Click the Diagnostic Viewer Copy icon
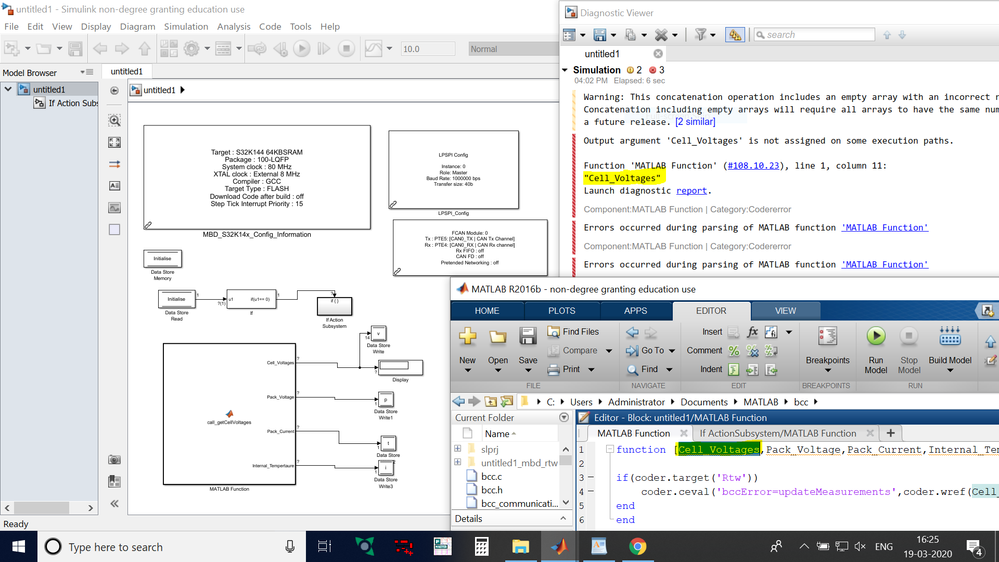999x562 pixels. tap(630, 35)
